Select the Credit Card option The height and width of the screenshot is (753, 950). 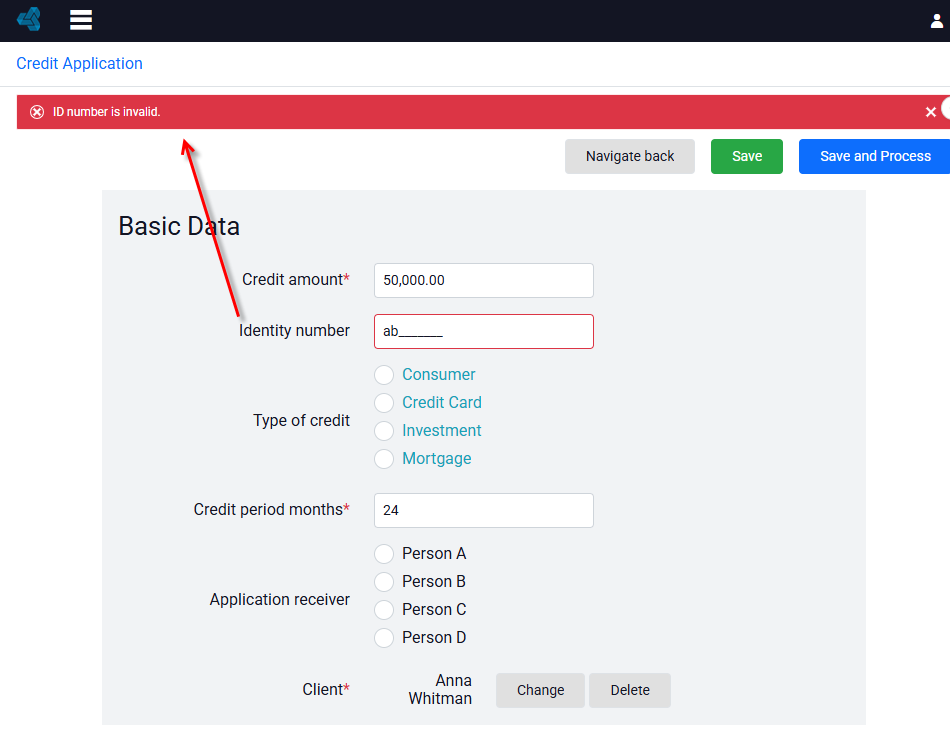click(384, 403)
